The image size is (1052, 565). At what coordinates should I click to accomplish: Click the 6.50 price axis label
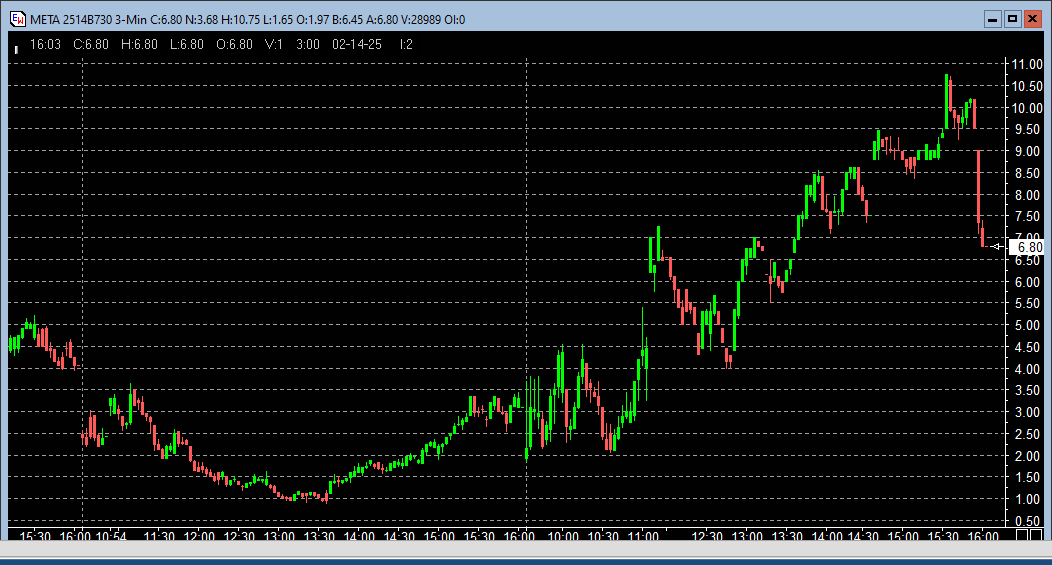(1027, 260)
